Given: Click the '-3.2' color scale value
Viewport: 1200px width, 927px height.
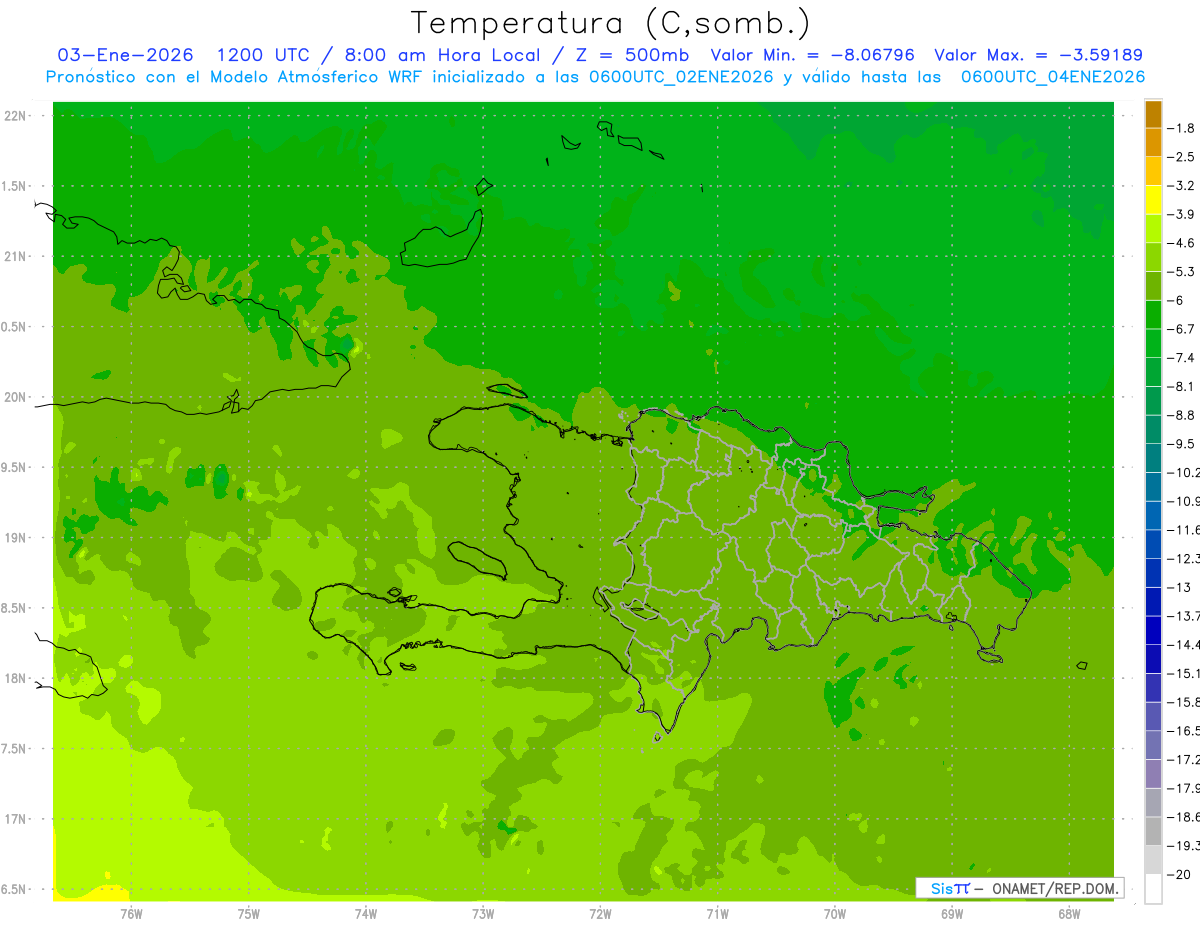Looking at the screenshot, I should coord(1181,186).
